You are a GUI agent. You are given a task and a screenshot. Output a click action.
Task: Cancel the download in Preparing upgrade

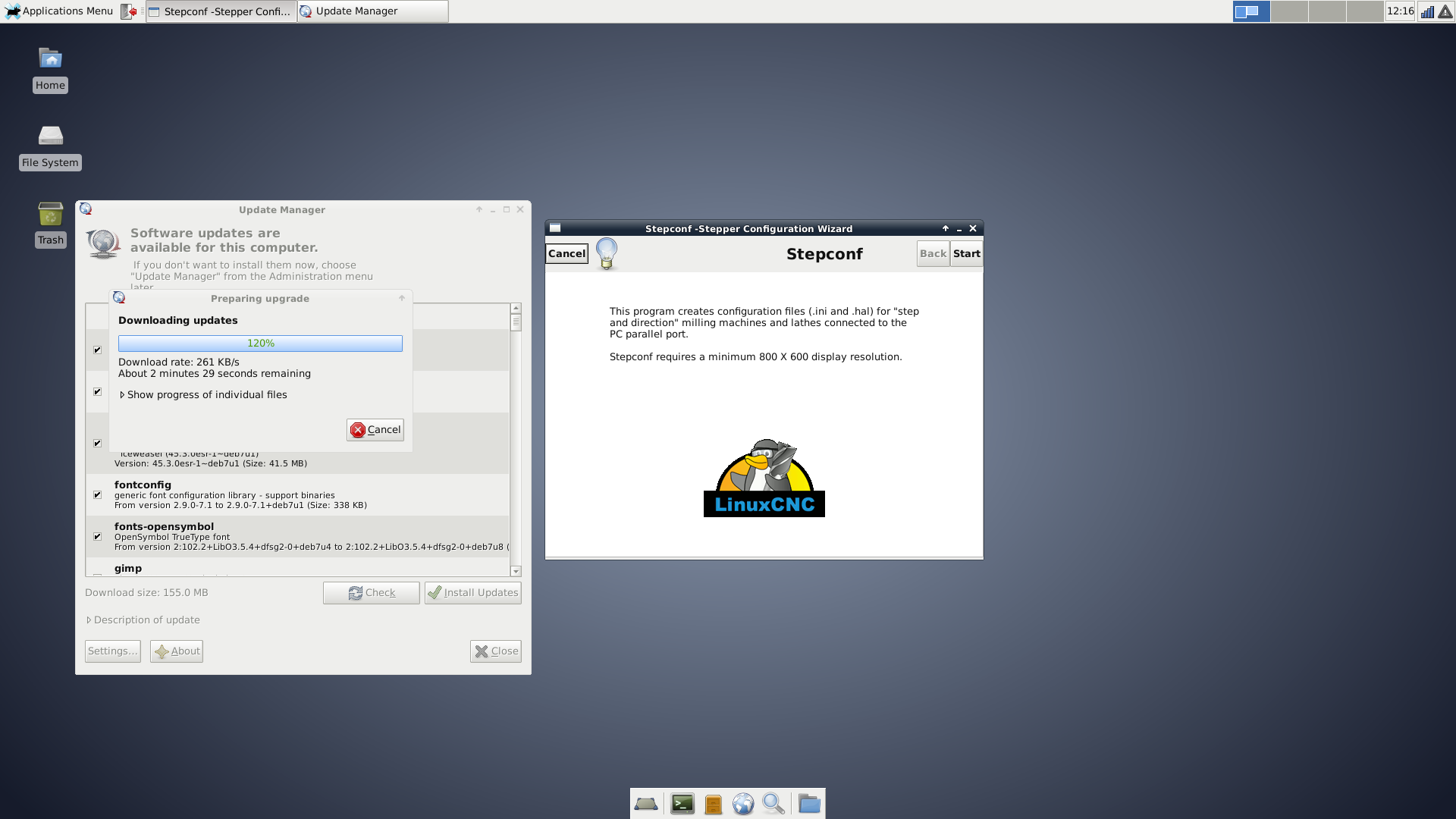(x=375, y=430)
